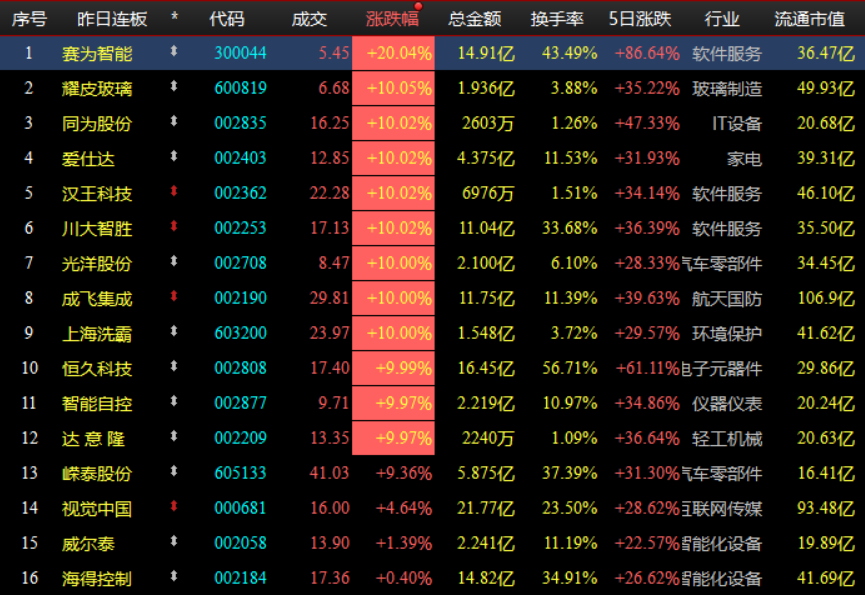Sort by the 总金额 column header
The image size is (865, 595).
(x=474, y=19)
